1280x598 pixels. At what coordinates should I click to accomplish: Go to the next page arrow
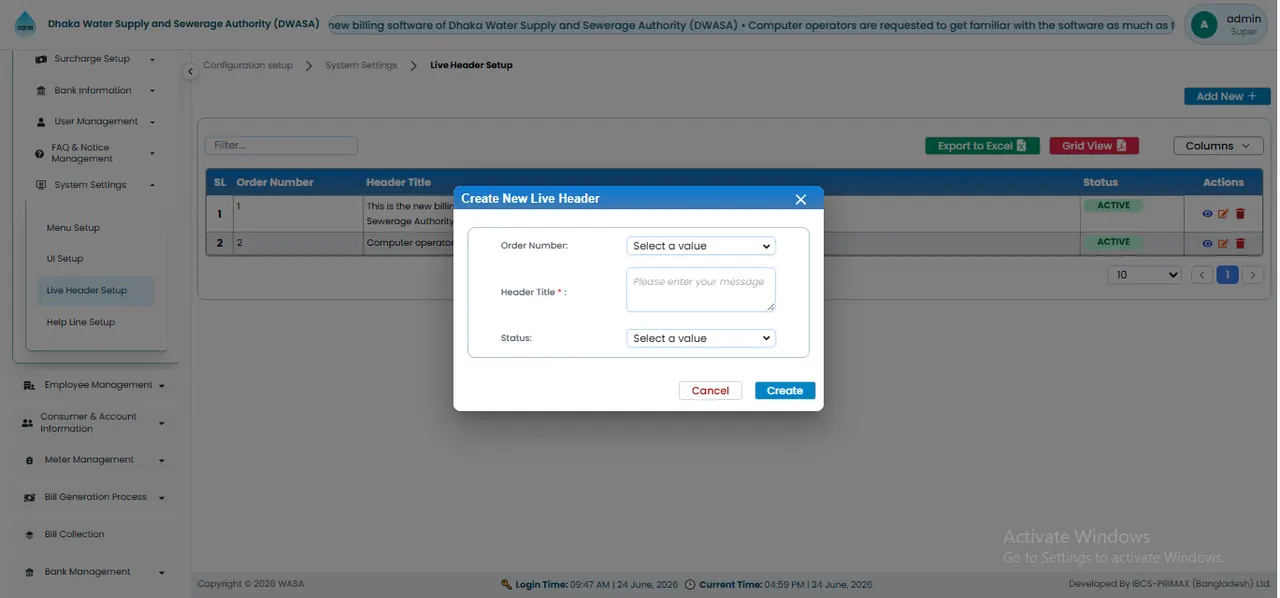click(1253, 275)
